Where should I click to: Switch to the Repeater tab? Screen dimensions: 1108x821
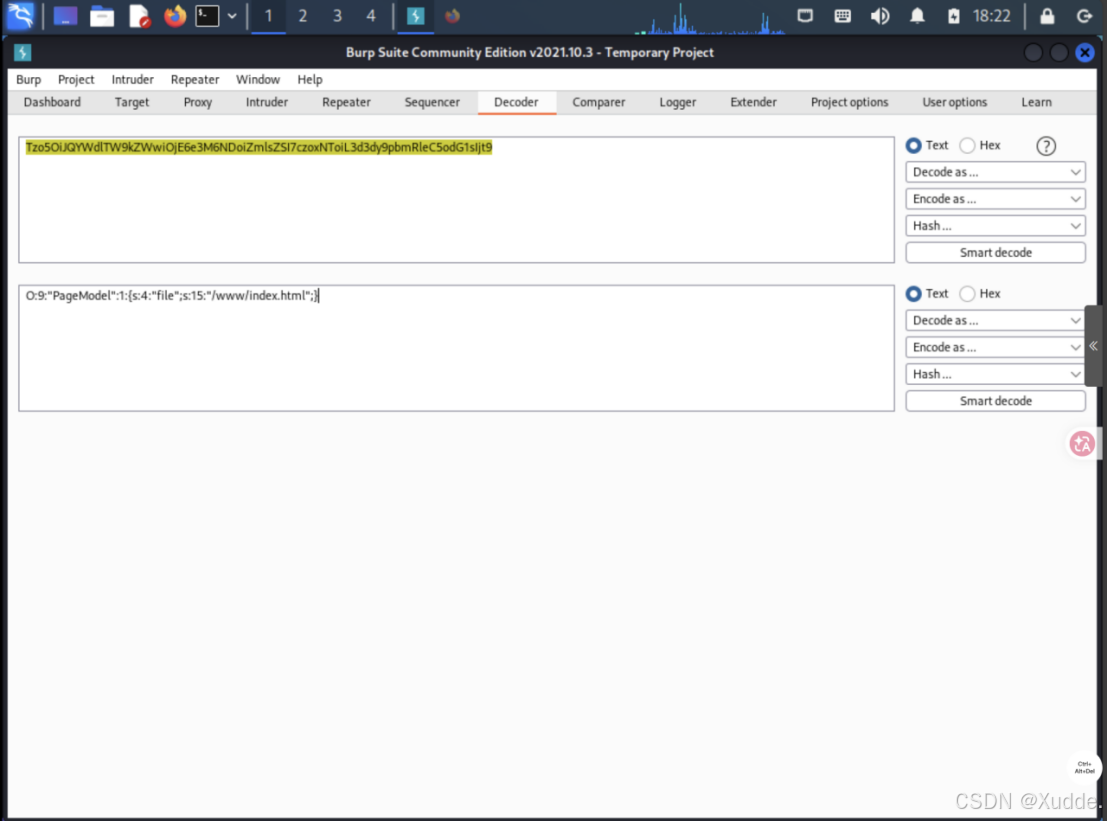pyautogui.click(x=346, y=102)
